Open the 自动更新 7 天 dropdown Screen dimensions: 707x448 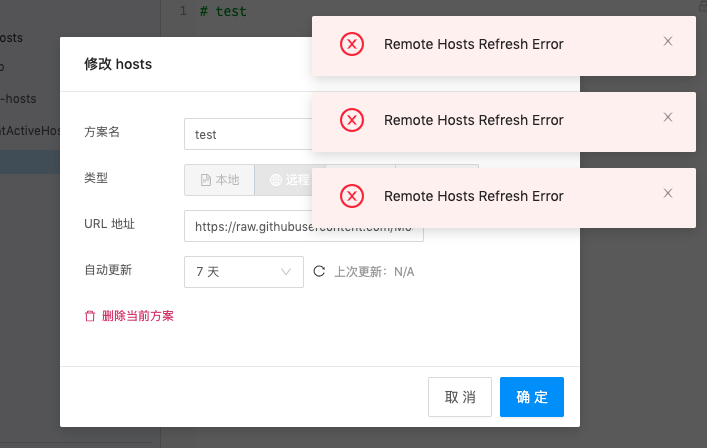tap(244, 272)
